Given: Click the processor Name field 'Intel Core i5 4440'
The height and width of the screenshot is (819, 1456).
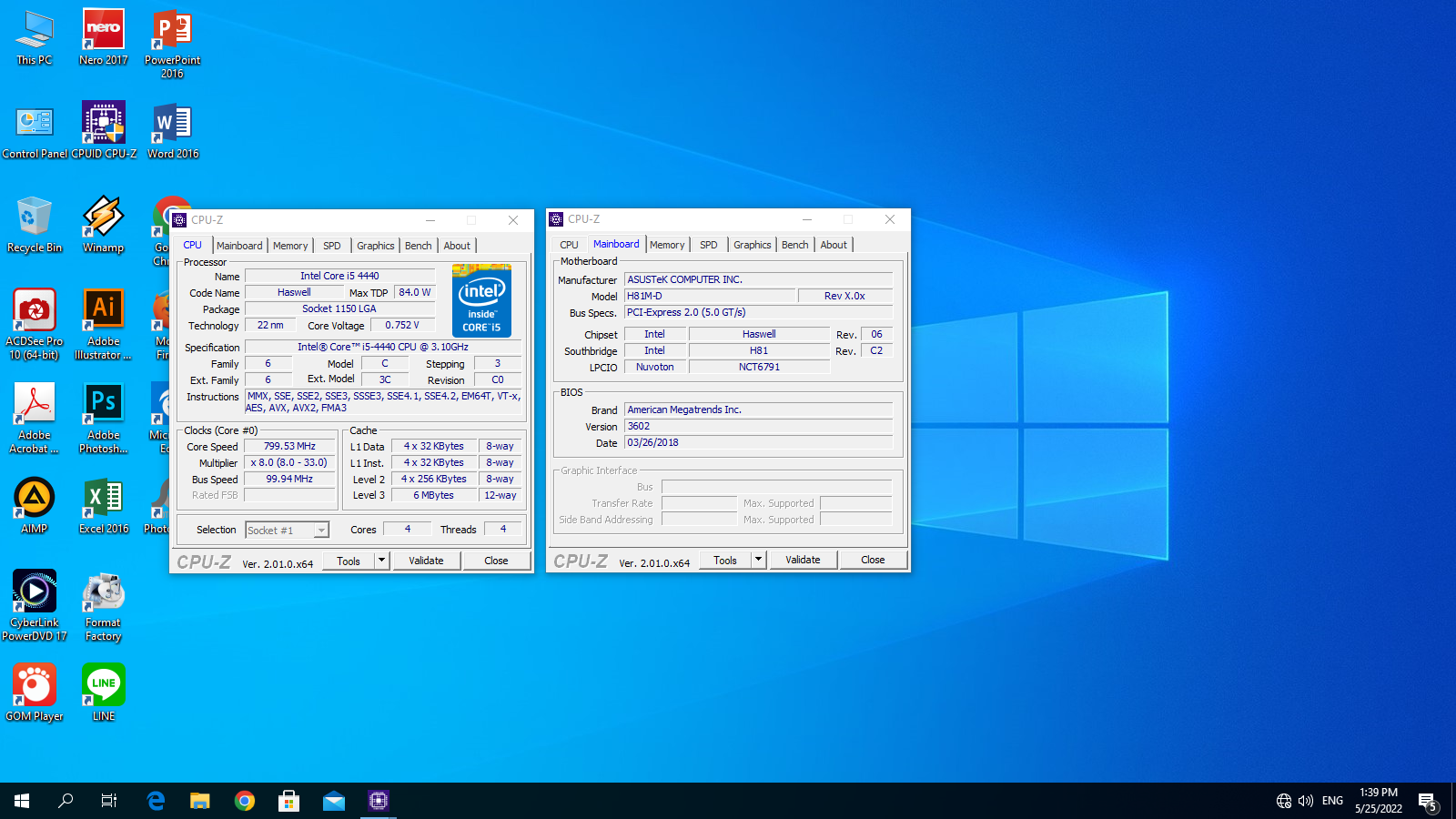Looking at the screenshot, I should coord(339,276).
